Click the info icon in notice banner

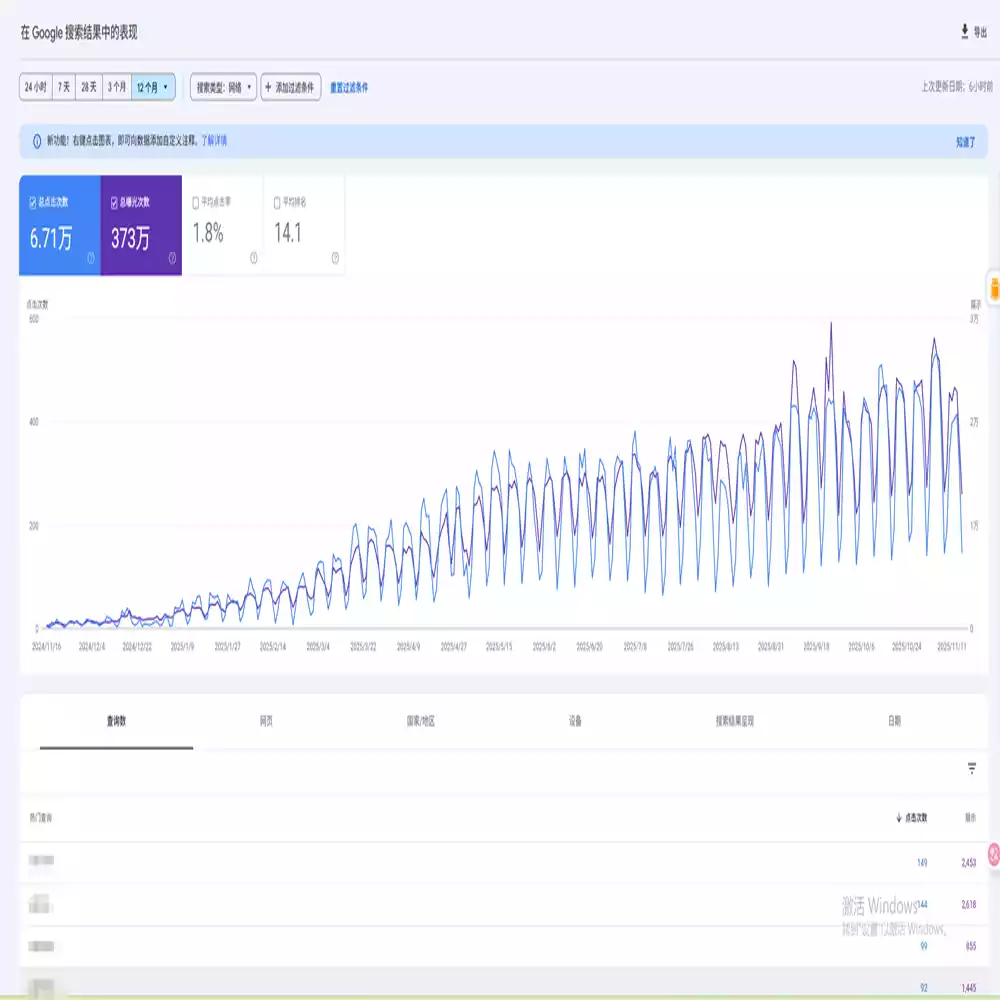(x=37, y=142)
